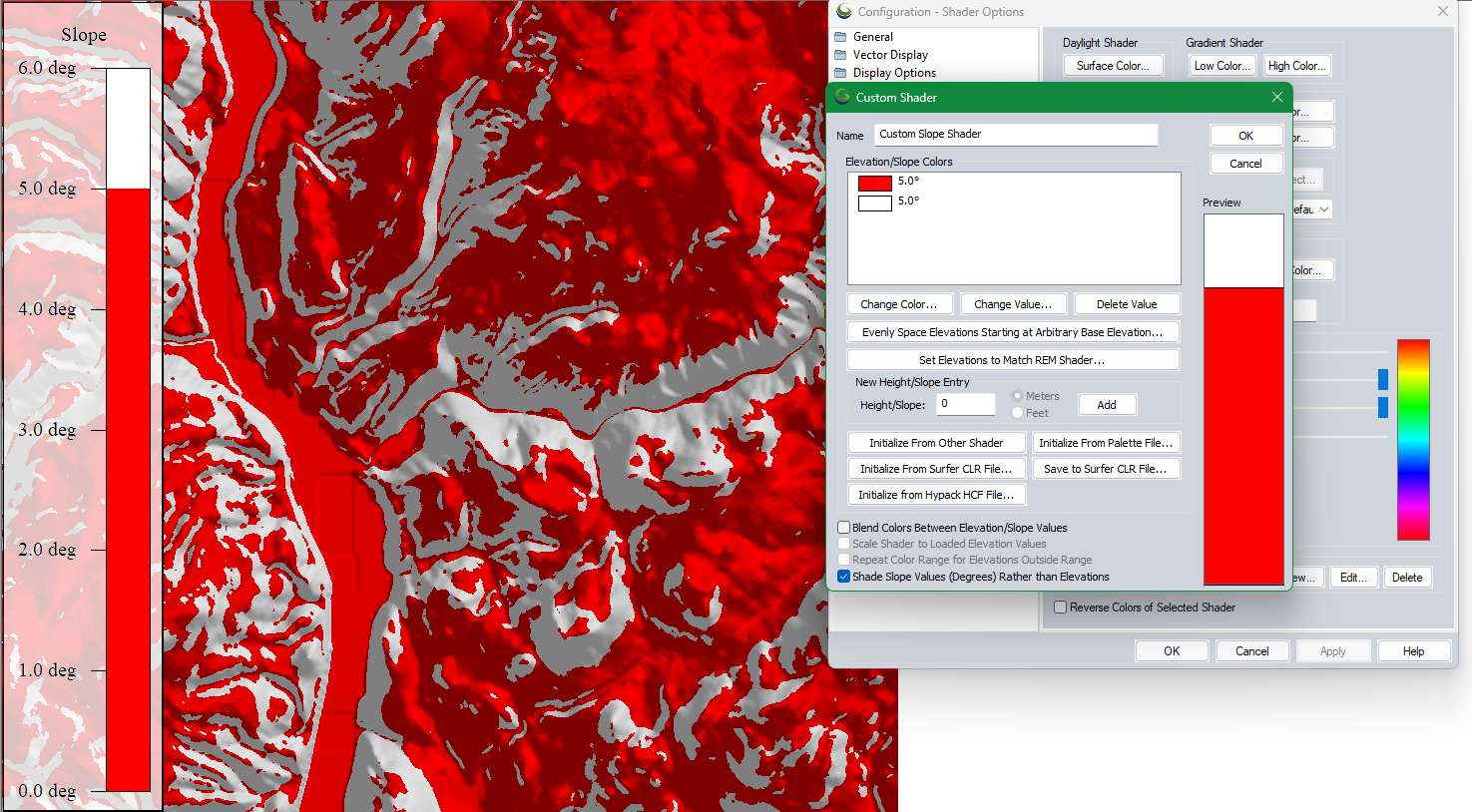Screen dimensions: 1472x812
Task: Check Reverse Colors of Selected Shader
Action: coord(1061,608)
